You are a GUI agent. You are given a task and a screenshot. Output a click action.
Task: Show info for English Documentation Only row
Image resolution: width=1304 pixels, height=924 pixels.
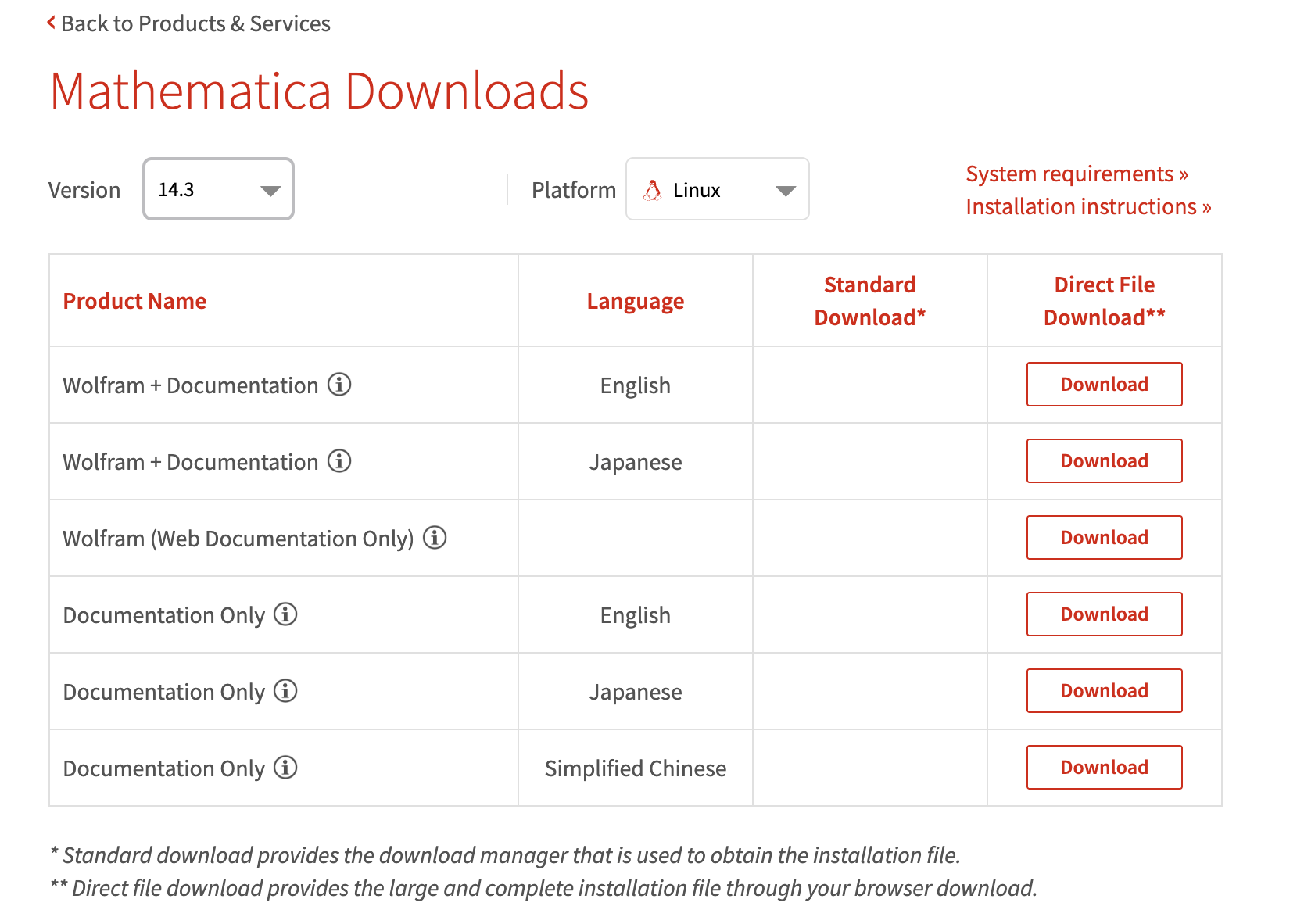click(x=285, y=614)
